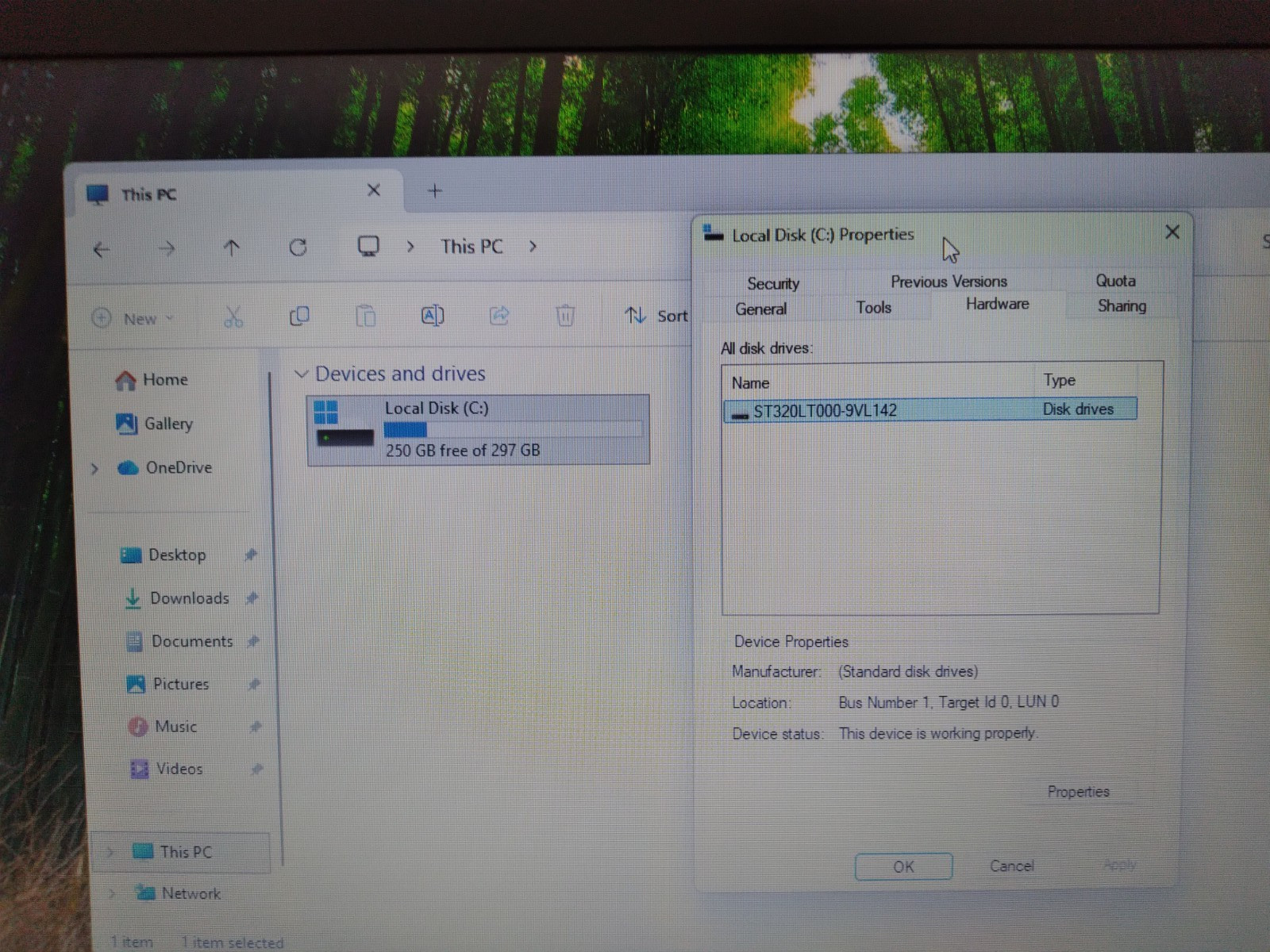
Task: Open device Properties button
Action: pos(1078,792)
